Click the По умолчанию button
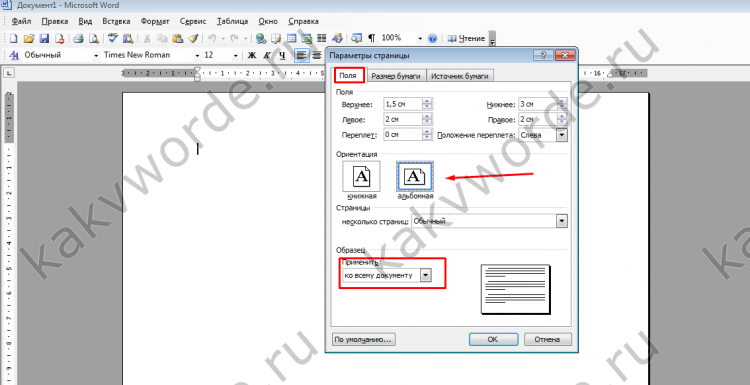Viewport: 750px width, 385px height. click(363, 339)
